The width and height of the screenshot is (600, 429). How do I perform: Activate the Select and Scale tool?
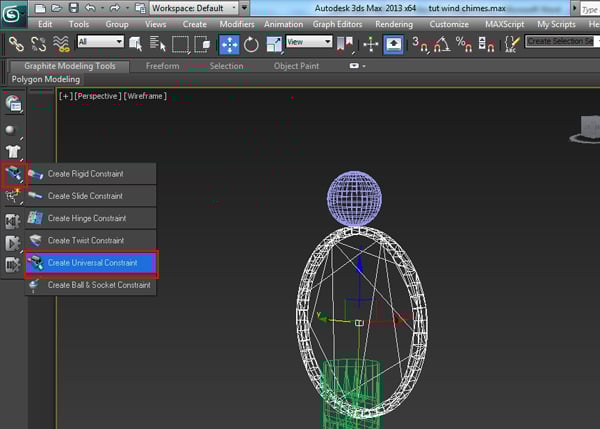click(274, 44)
